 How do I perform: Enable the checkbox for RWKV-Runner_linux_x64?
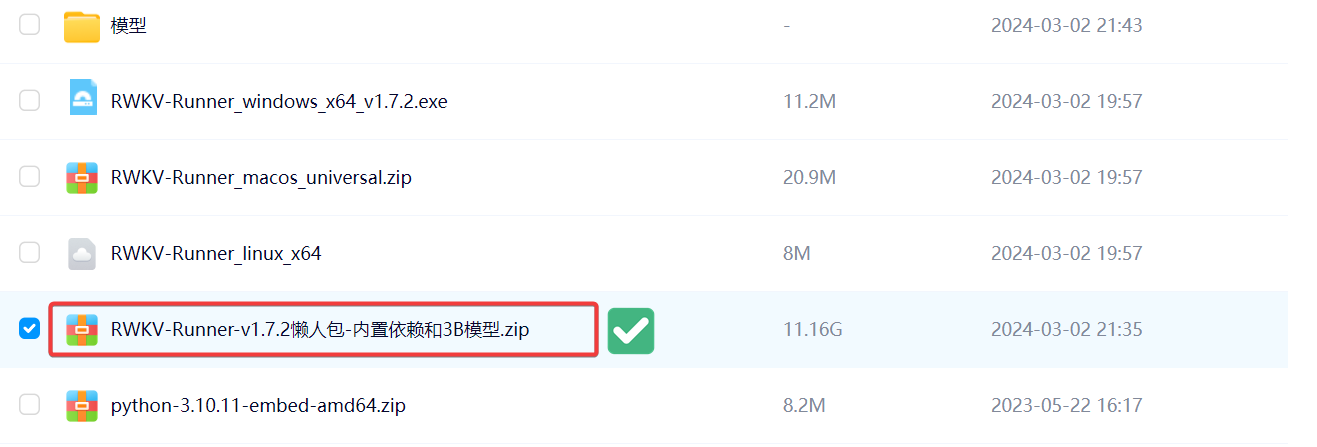30,252
